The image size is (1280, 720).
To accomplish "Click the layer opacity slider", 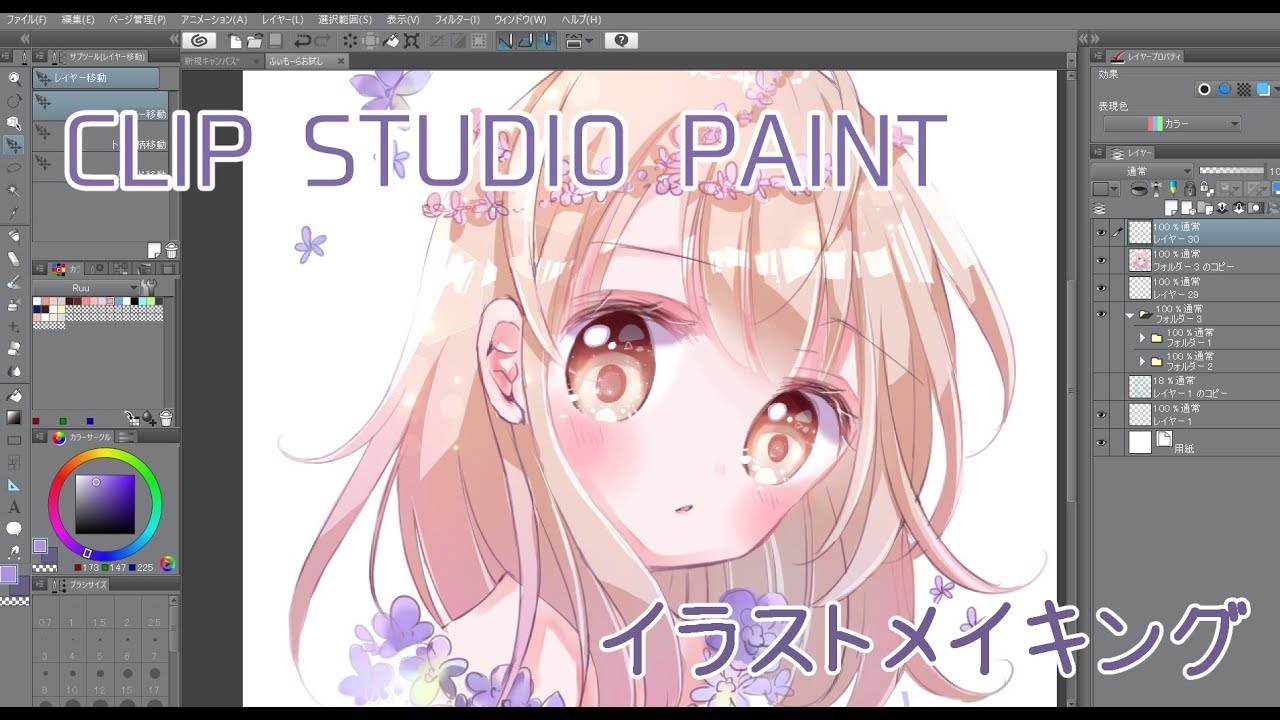I will click(1233, 171).
